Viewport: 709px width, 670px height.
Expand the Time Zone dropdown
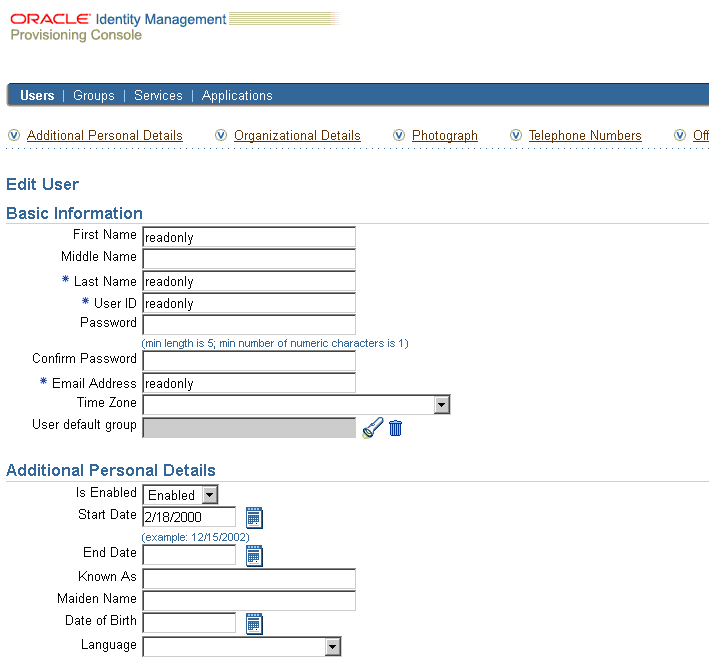click(x=441, y=405)
